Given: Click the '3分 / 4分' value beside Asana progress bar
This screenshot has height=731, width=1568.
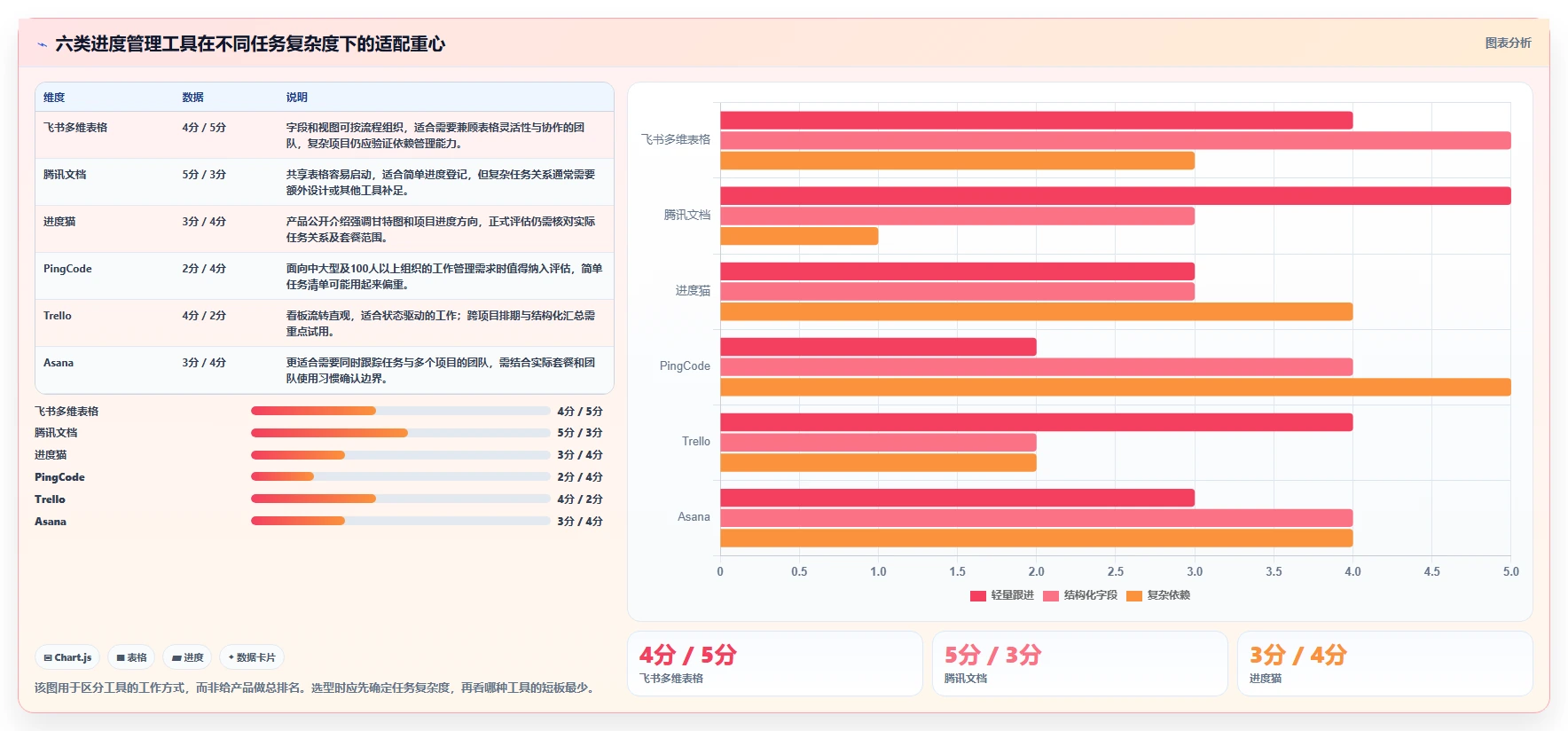Looking at the screenshot, I should pyautogui.click(x=580, y=521).
